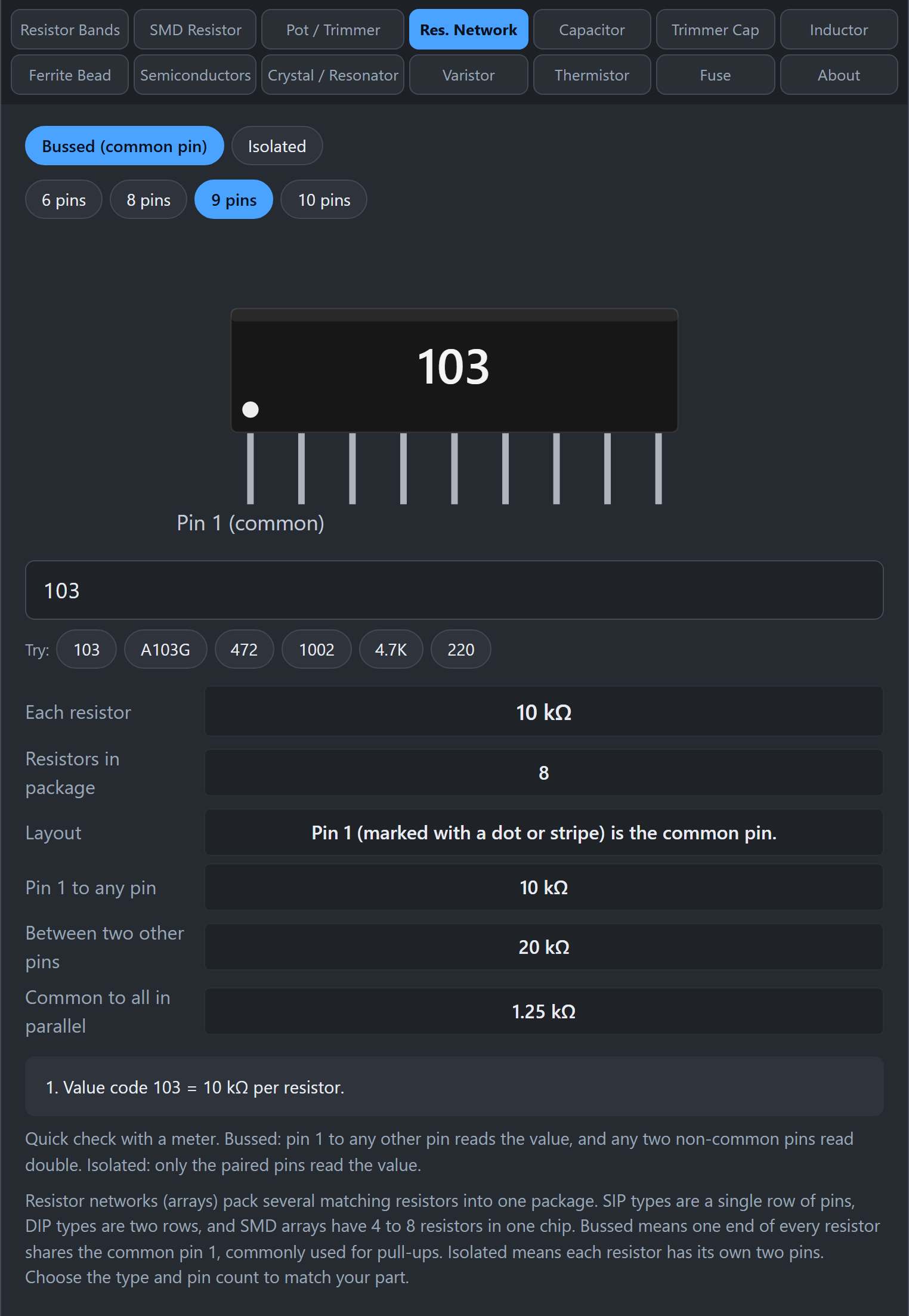Choose 10 pins package

pos(324,199)
